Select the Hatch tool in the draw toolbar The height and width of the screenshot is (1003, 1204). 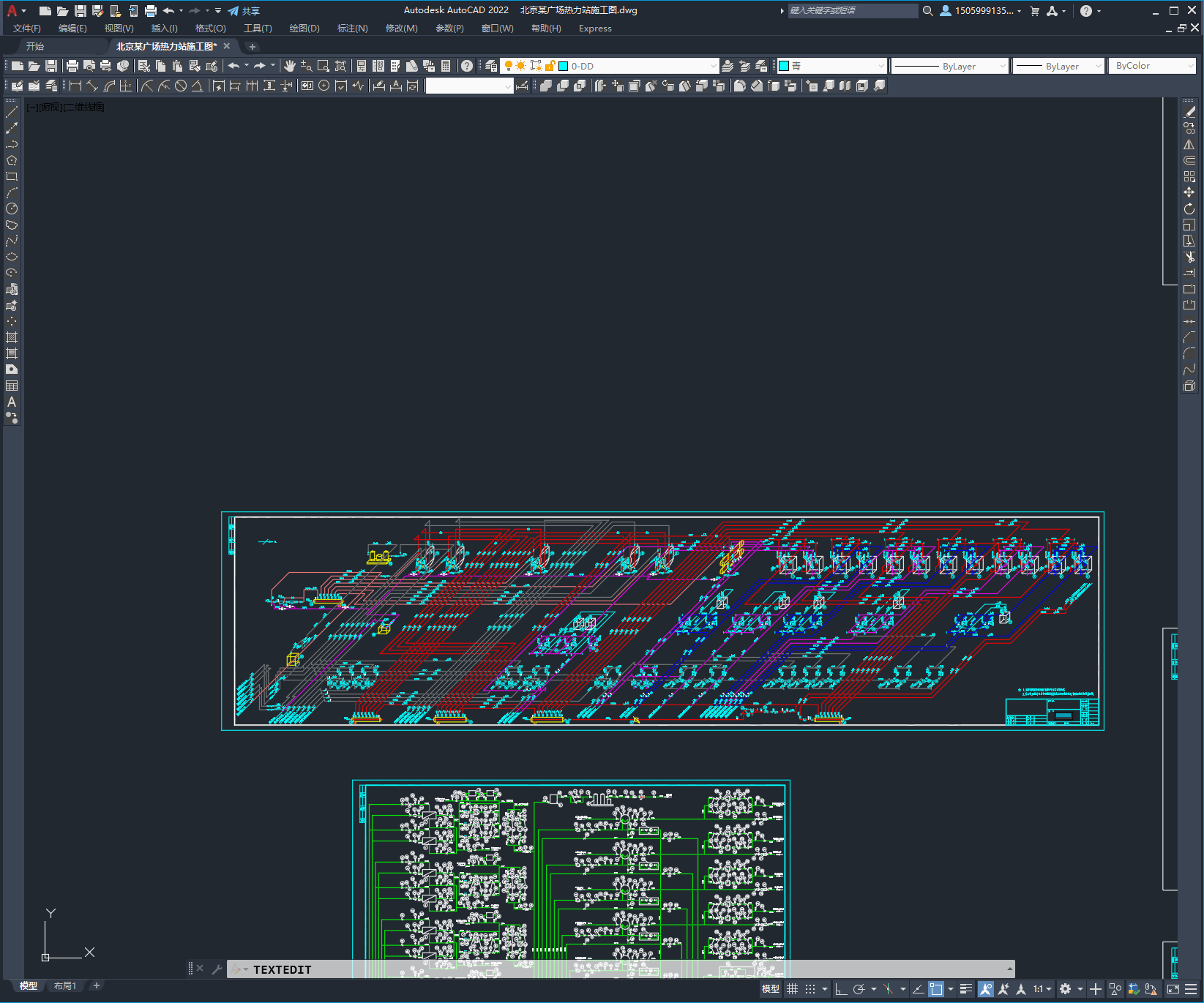pos(12,337)
